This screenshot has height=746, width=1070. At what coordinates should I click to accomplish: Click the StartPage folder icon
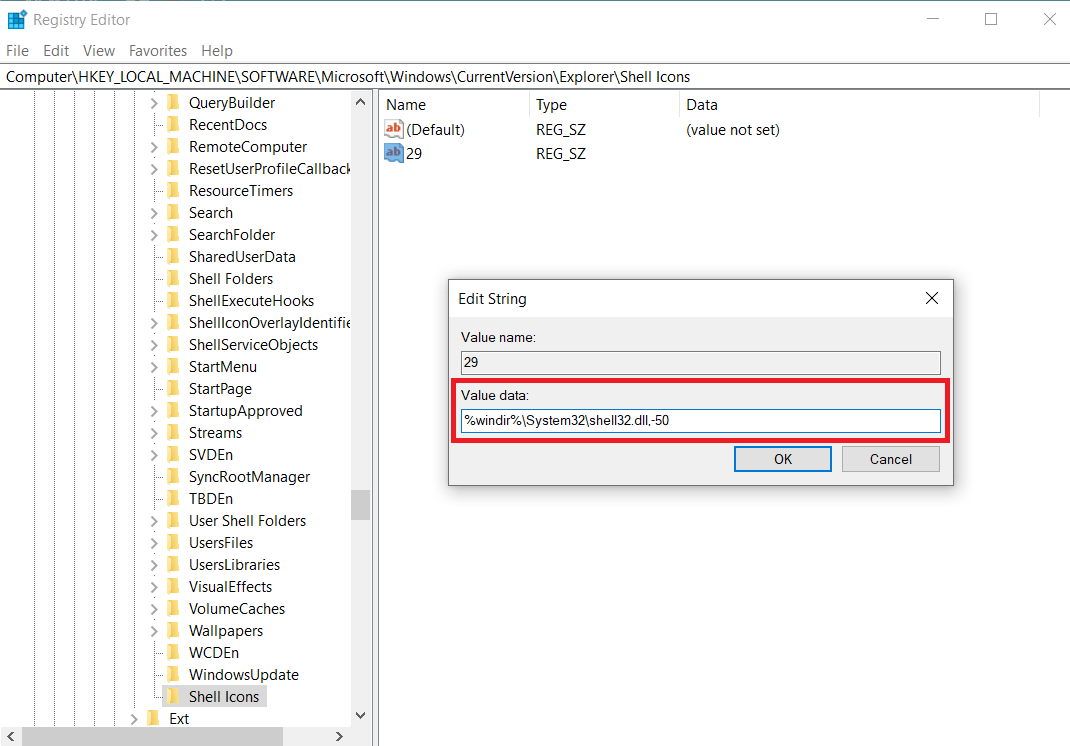(x=173, y=388)
